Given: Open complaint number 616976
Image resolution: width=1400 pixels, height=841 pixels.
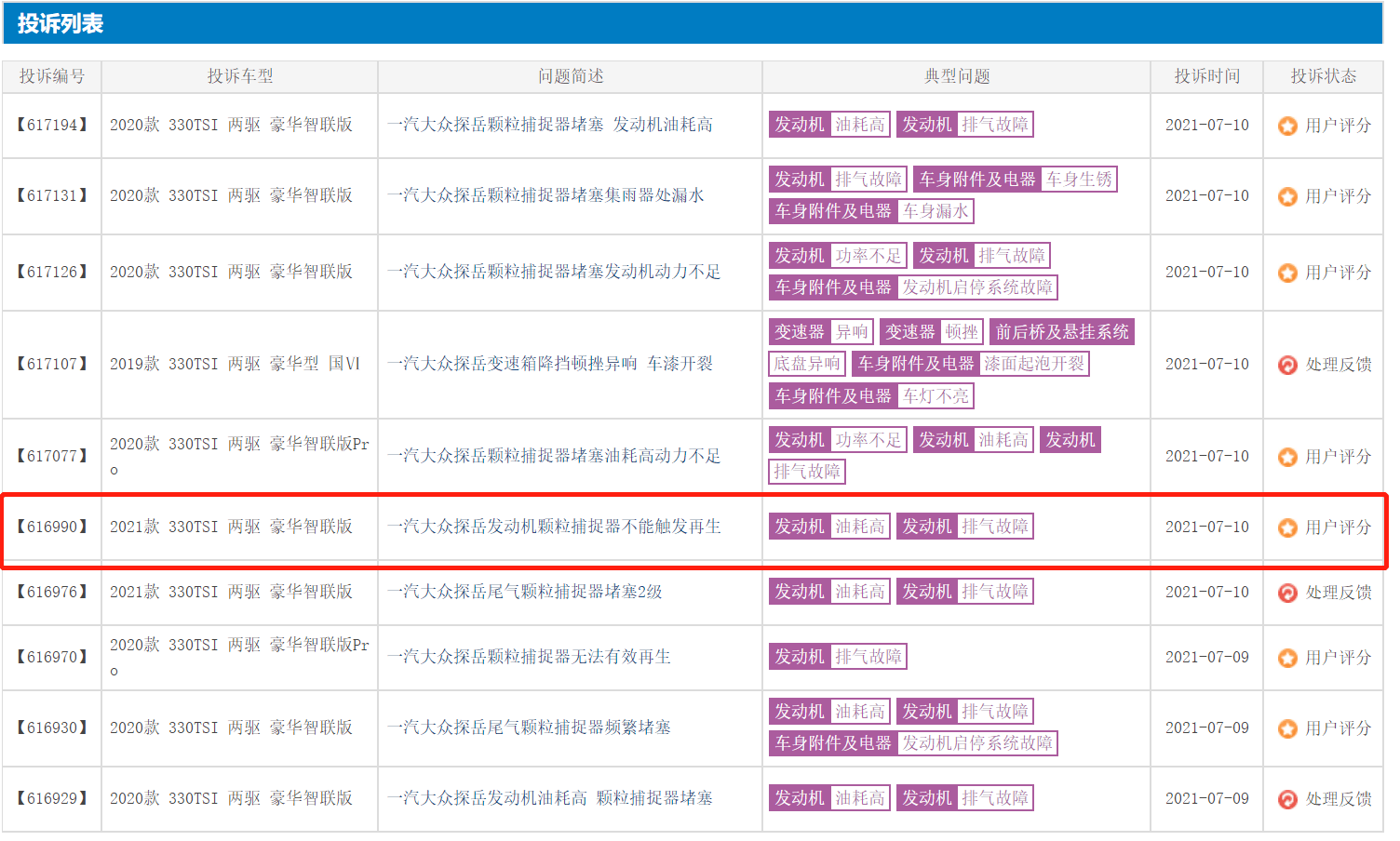Looking at the screenshot, I should [x=52, y=592].
